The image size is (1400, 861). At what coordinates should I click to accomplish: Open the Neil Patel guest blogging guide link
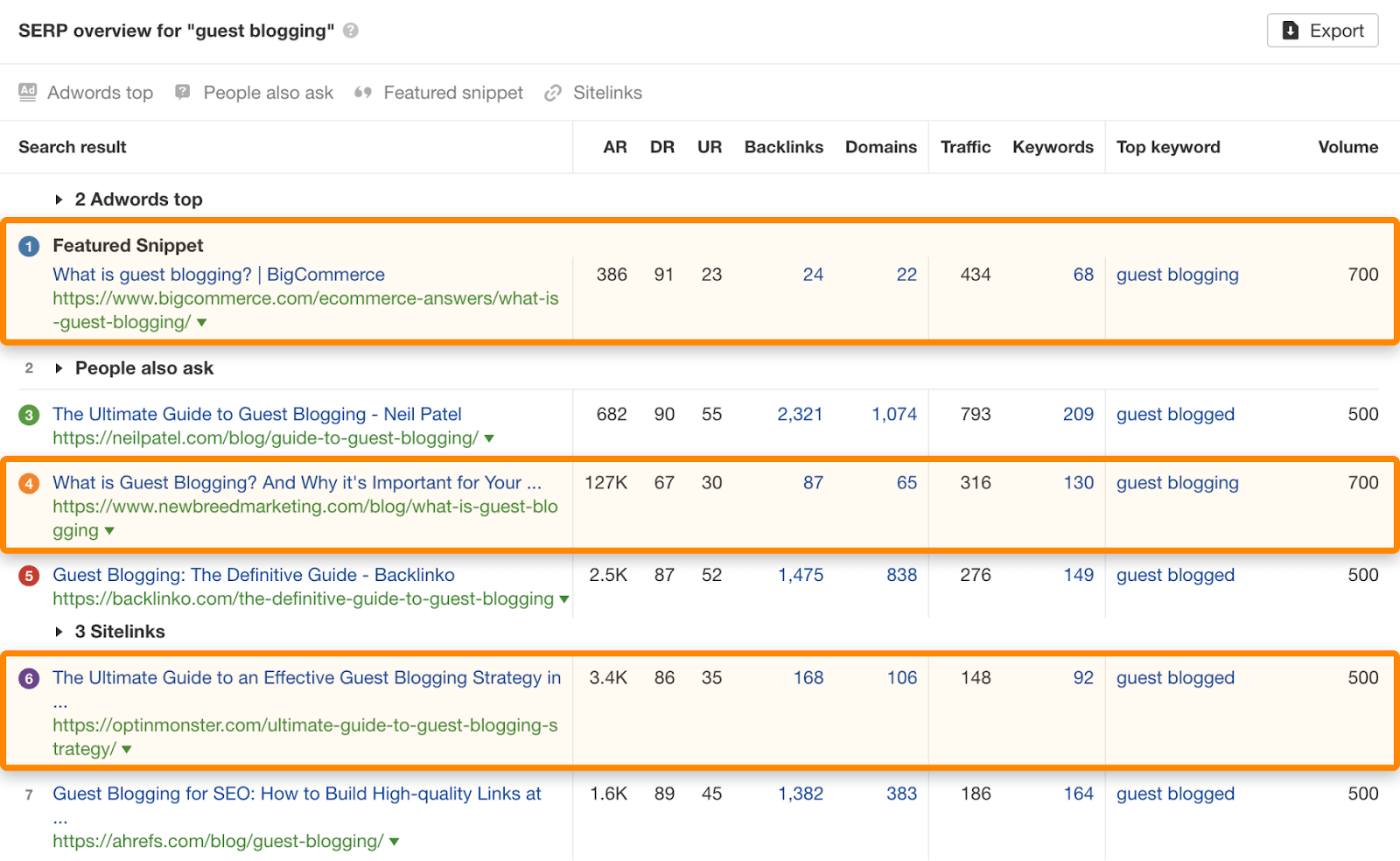coord(257,414)
